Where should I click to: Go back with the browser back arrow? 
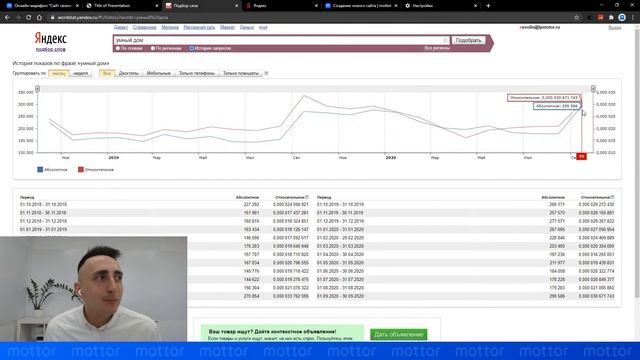[7, 18]
